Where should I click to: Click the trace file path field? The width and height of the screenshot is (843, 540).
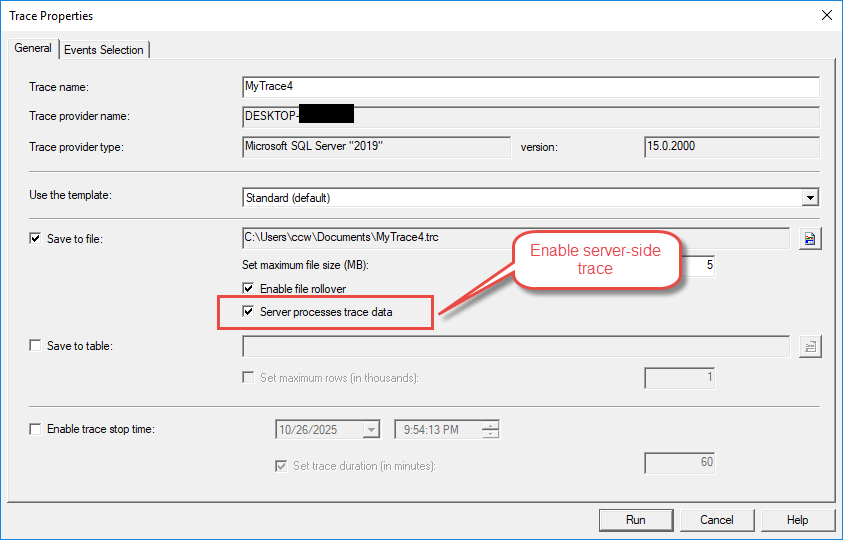coord(516,238)
